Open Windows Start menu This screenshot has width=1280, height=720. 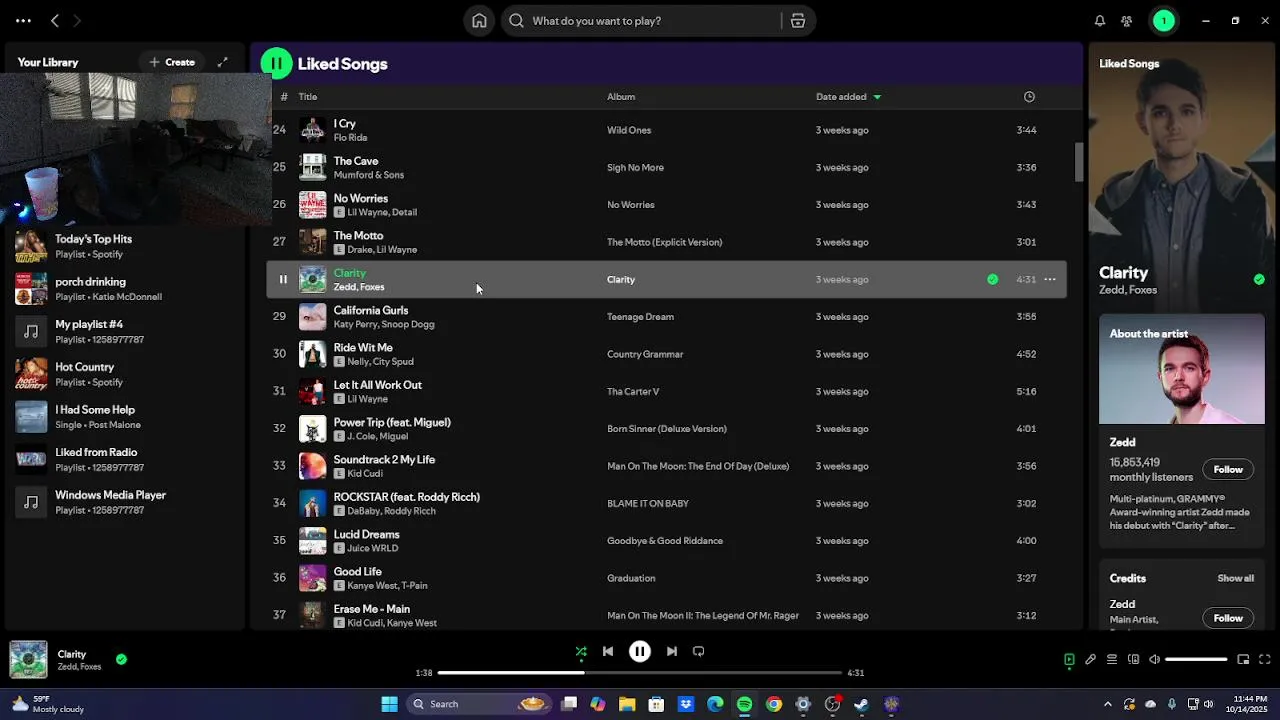point(389,705)
